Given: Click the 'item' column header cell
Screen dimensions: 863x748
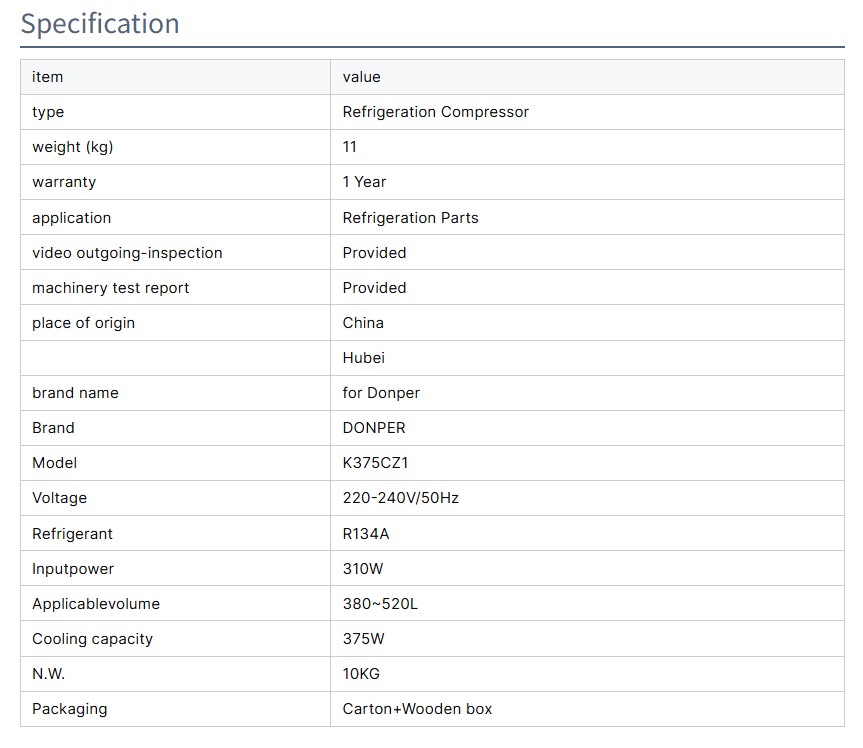Looking at the screenshot, I should click(x=47, y=77).
